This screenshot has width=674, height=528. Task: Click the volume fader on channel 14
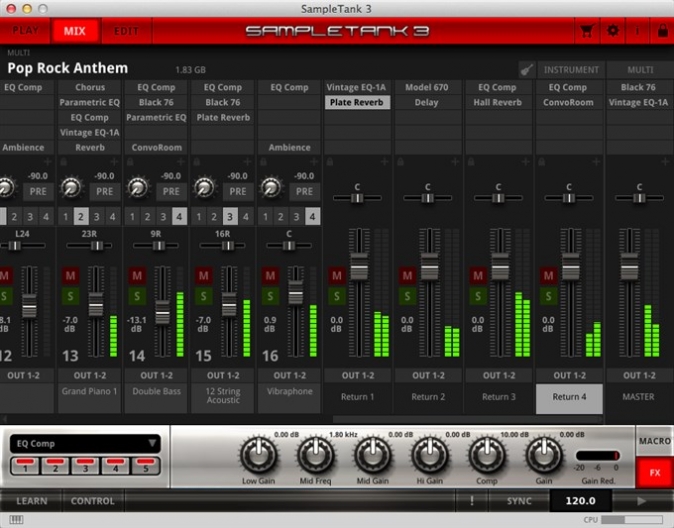162,313
